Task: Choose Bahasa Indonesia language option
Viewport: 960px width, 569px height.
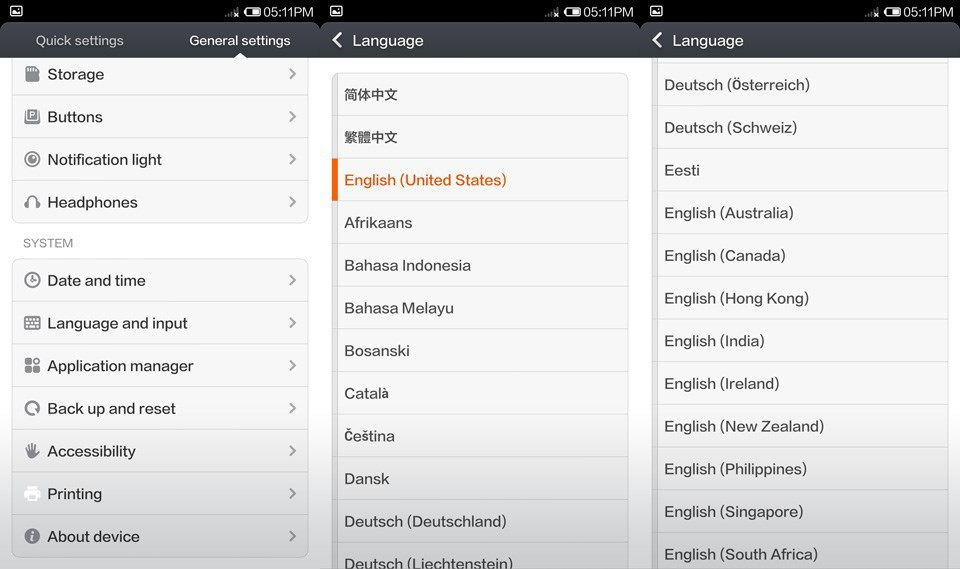Action: [407, 265]
